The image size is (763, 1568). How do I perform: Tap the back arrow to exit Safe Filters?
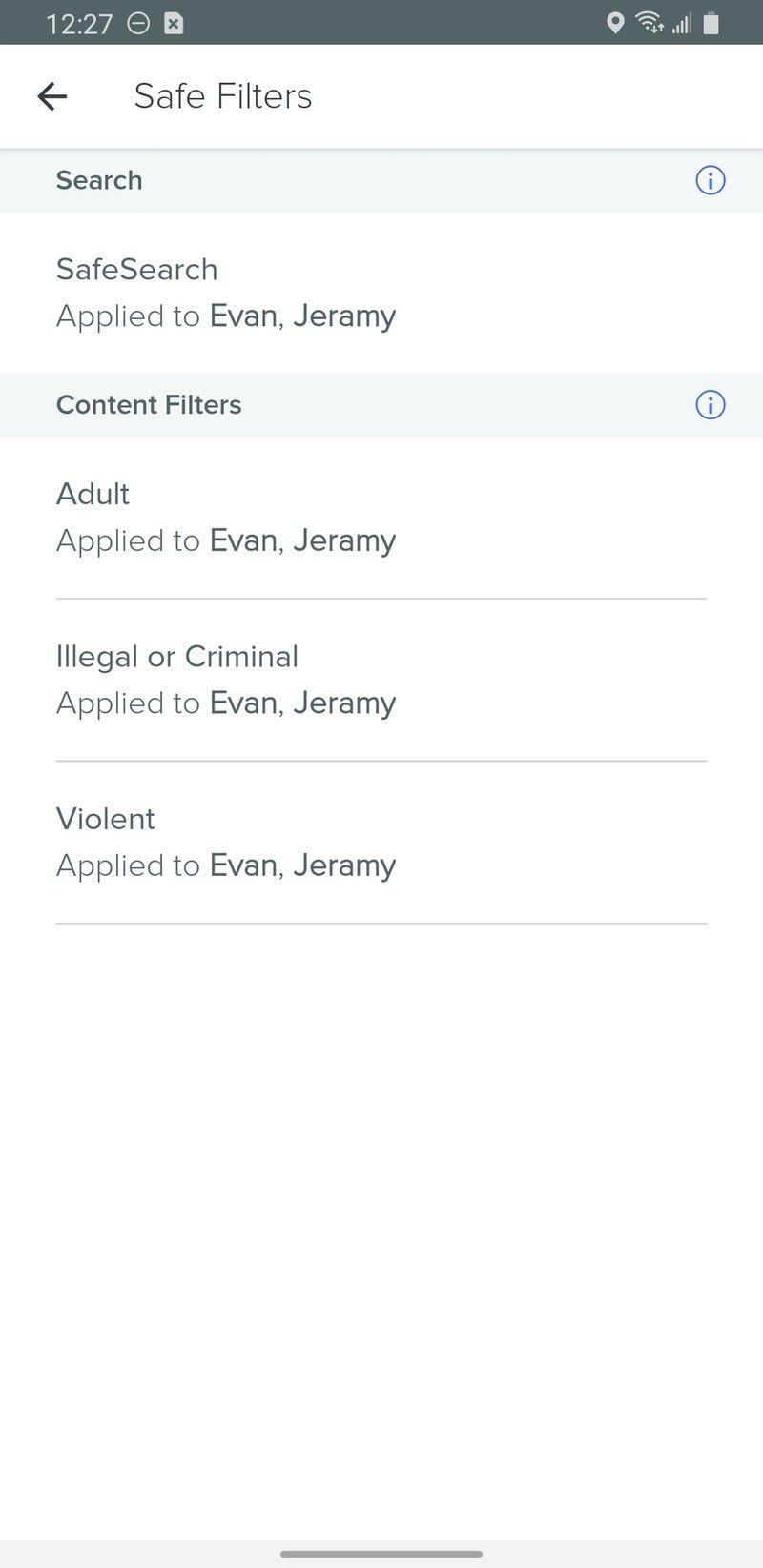coord(52,95)
